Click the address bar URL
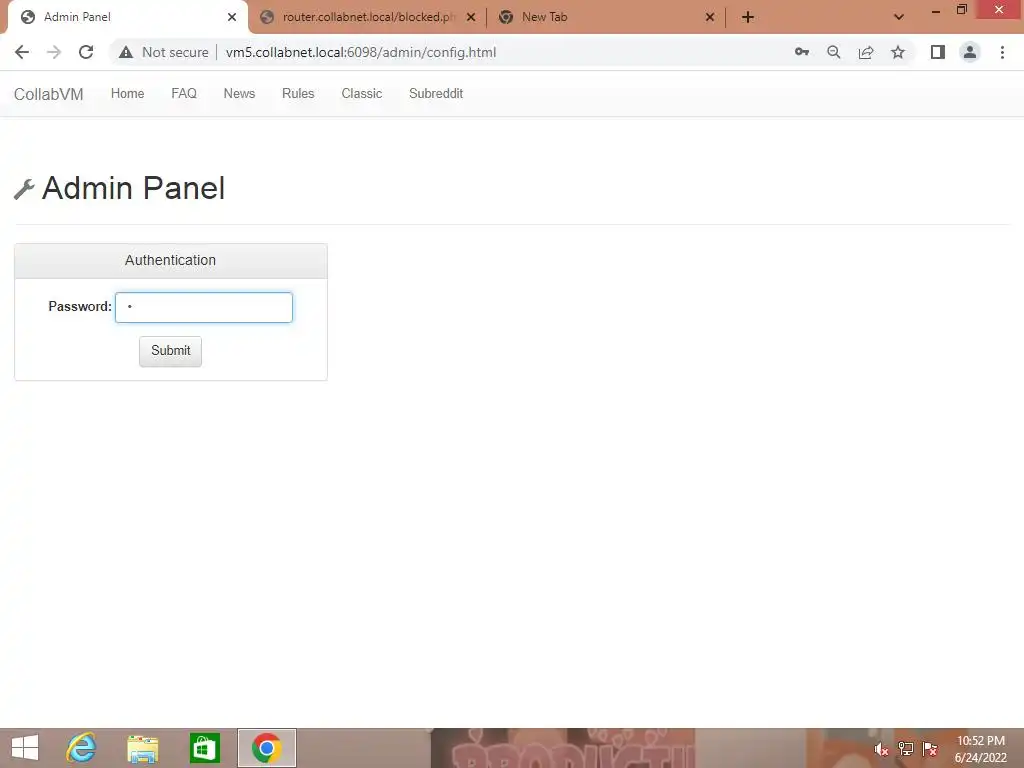Screen dimensions: 1024x768 [361, 52]
